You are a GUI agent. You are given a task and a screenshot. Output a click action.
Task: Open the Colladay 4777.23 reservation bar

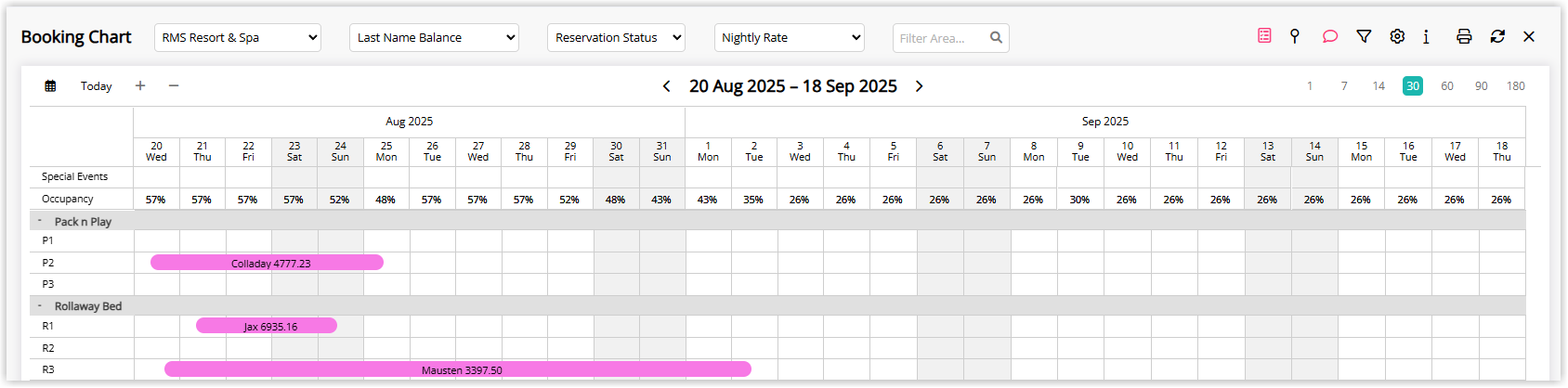pos(267,263)
